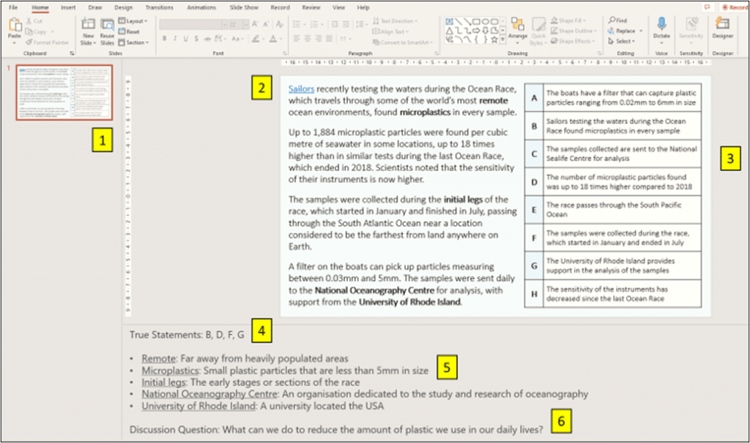Open the Text Direction dropdown
This screenshot has height=443, width=750.
pos(395,21)
